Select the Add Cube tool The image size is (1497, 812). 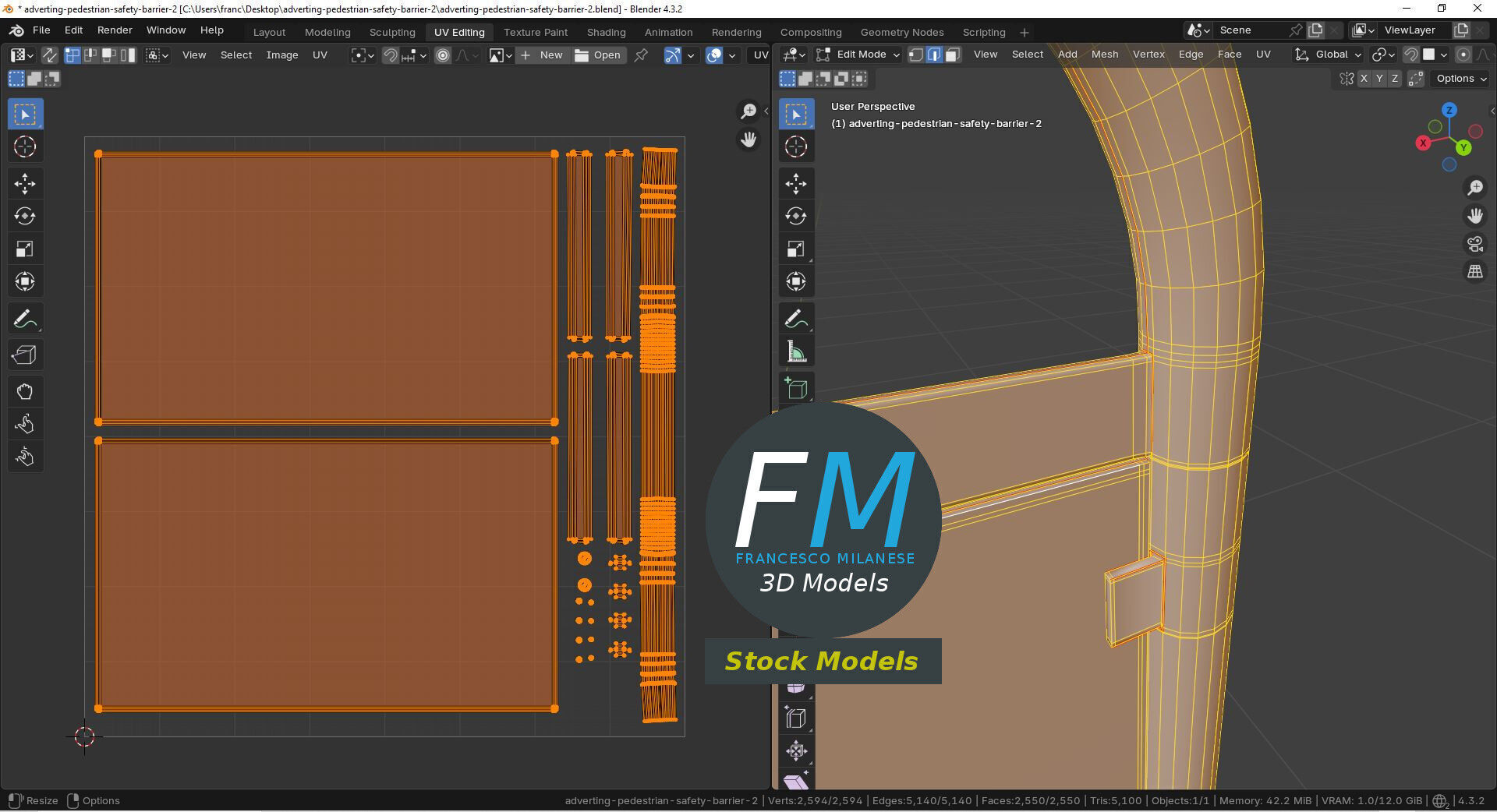click(x=796, y=387)
